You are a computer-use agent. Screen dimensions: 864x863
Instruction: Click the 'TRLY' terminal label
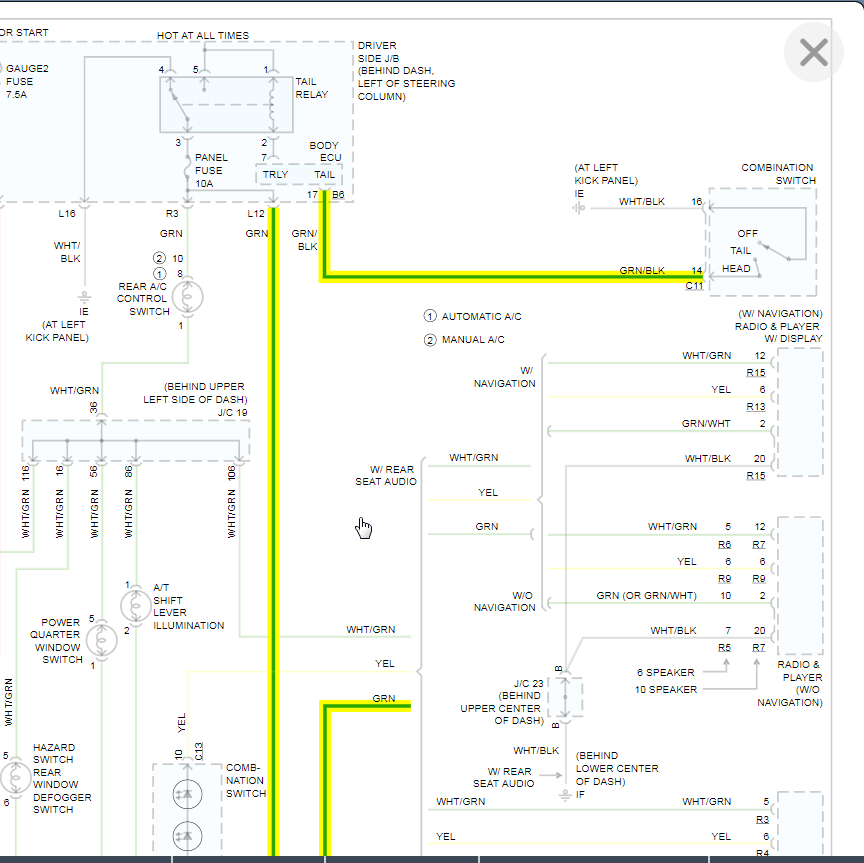click(275, 175)
